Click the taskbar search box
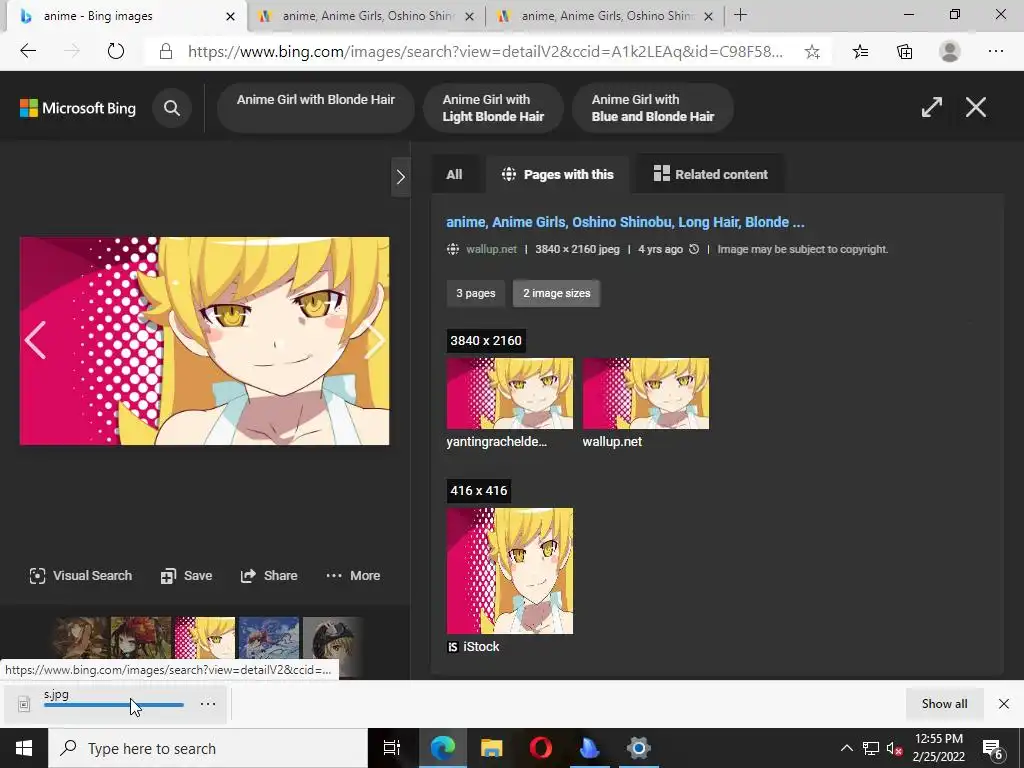1024x768 pixels. (x=208, y=748)
